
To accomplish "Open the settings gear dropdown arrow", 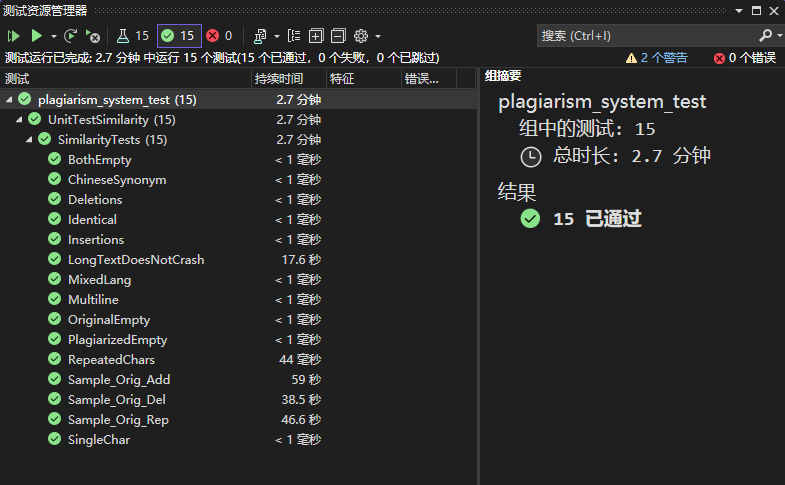I will tap(378, 36).
